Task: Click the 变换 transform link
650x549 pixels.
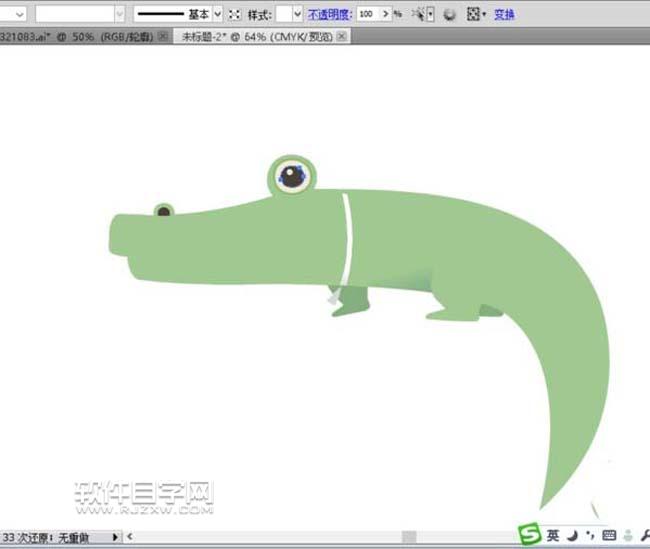Action: (x=504, y=15)
